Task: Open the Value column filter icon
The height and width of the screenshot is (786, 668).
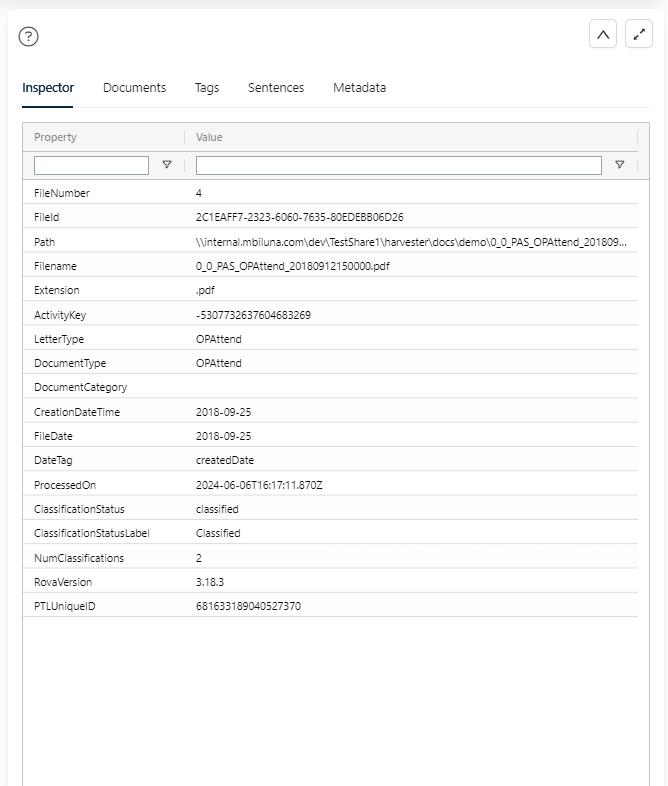Action: point(620,165)
